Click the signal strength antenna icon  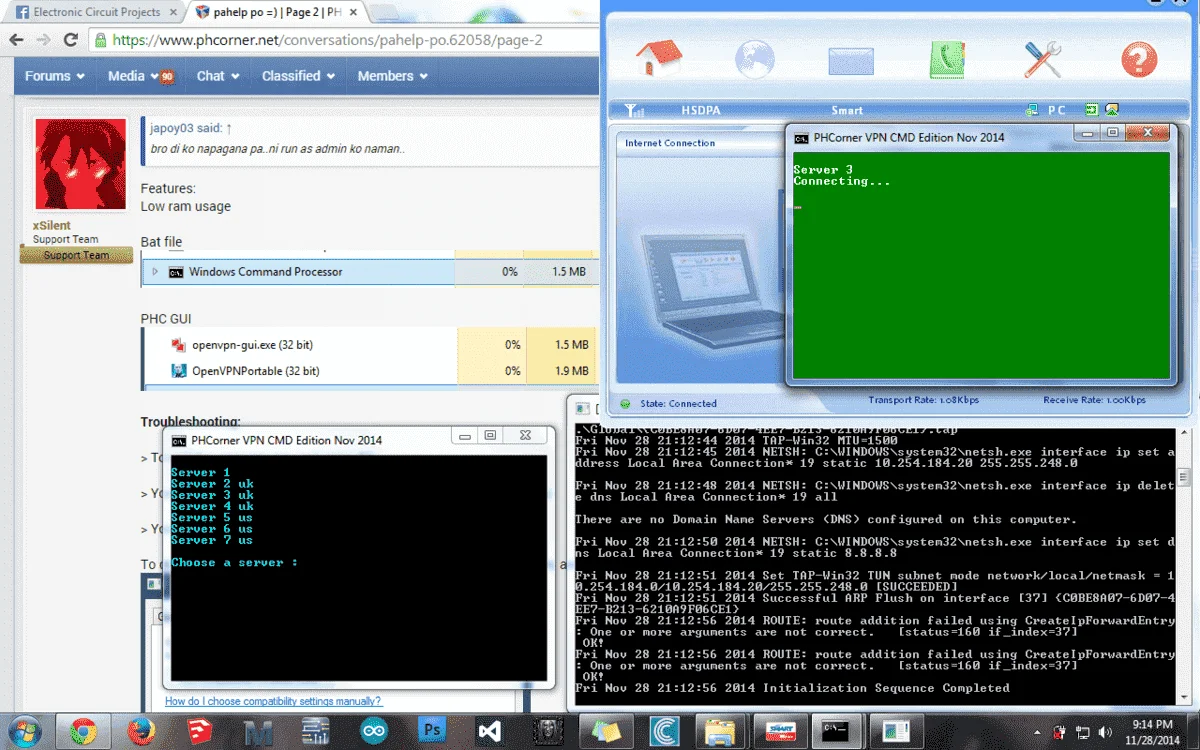click(x=634, y=110)
